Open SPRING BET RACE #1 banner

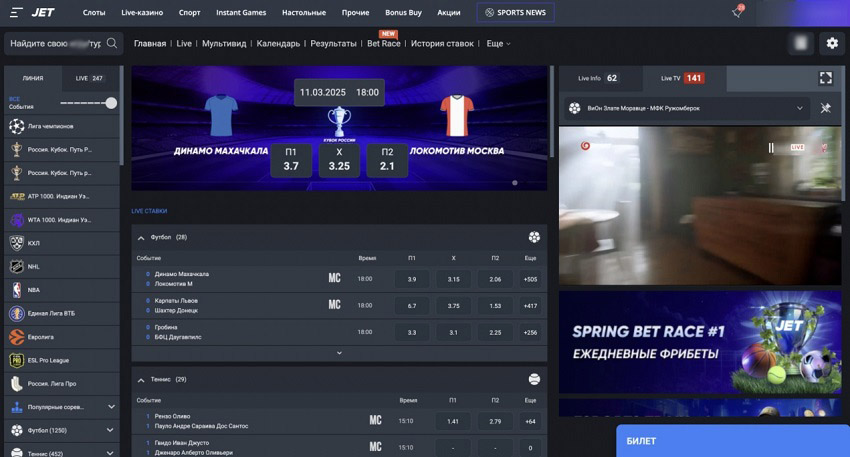click(x=700, y=342)
